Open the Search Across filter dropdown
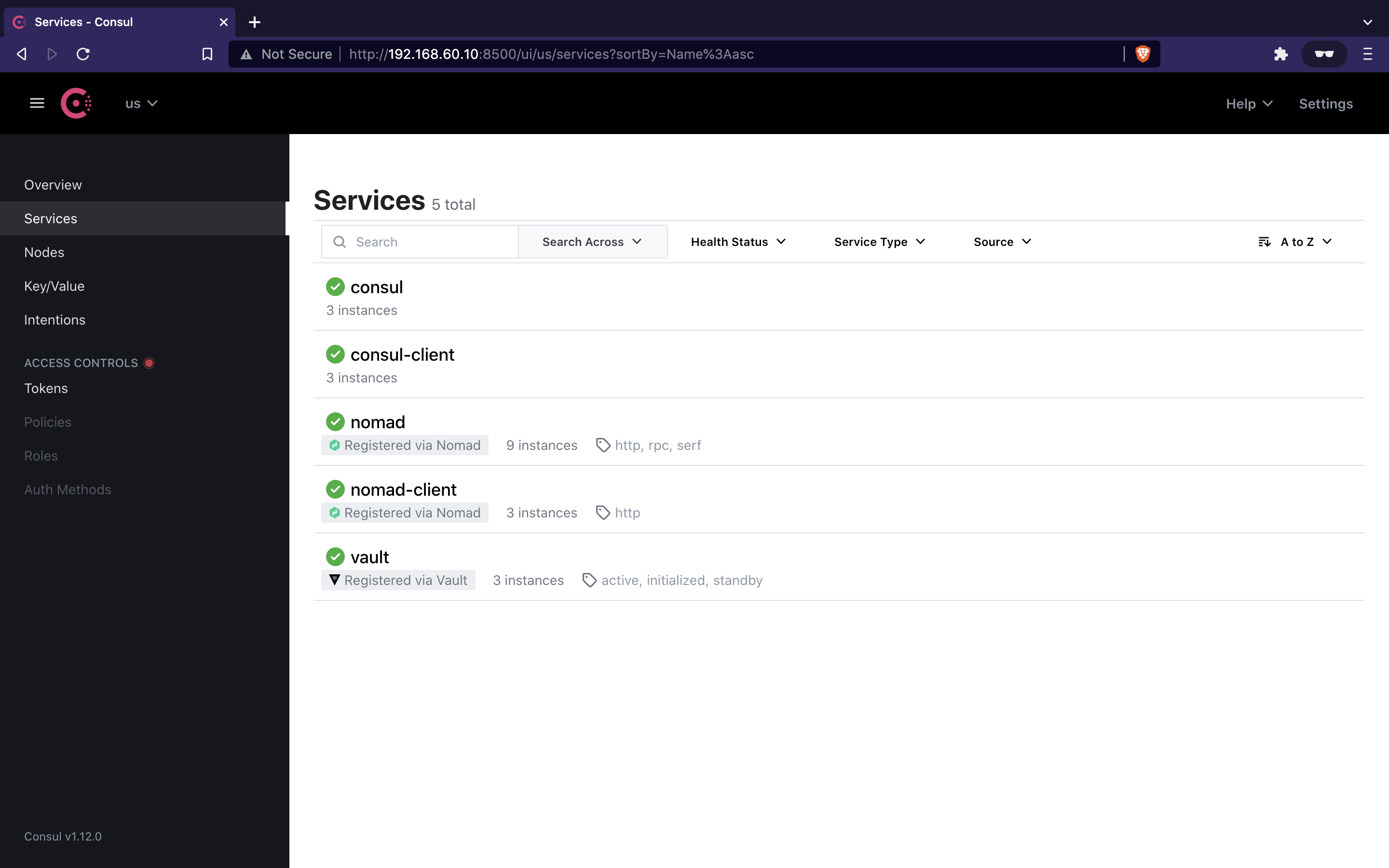This screenshot has width=1389, height=868. pyautogui.click(x=591, y=241)
